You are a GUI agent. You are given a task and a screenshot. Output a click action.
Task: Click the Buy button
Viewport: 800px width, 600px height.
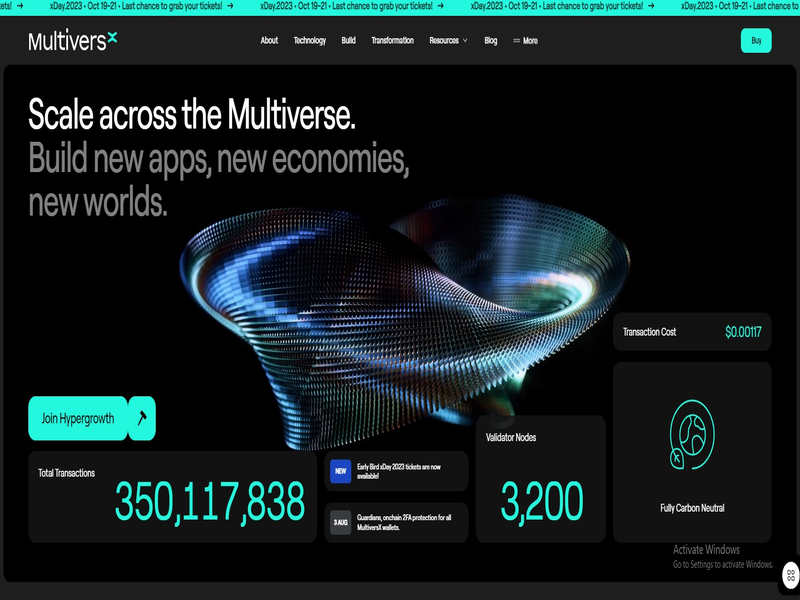pyautogui.click(x=756, y=41)
